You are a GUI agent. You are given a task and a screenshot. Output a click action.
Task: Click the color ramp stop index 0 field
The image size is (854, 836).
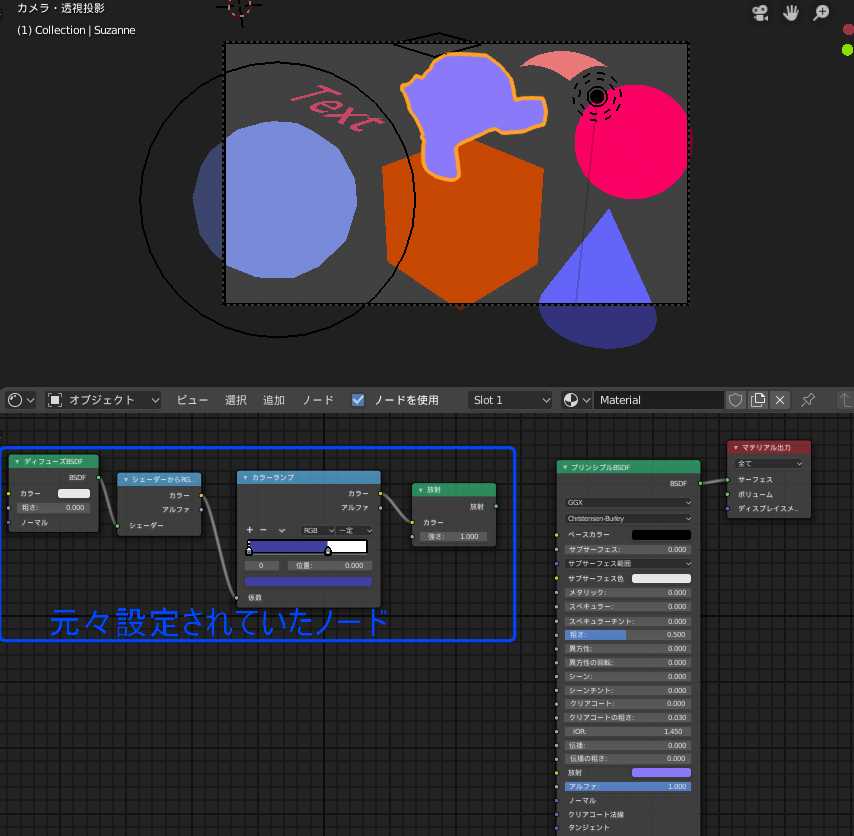[261, 565]
